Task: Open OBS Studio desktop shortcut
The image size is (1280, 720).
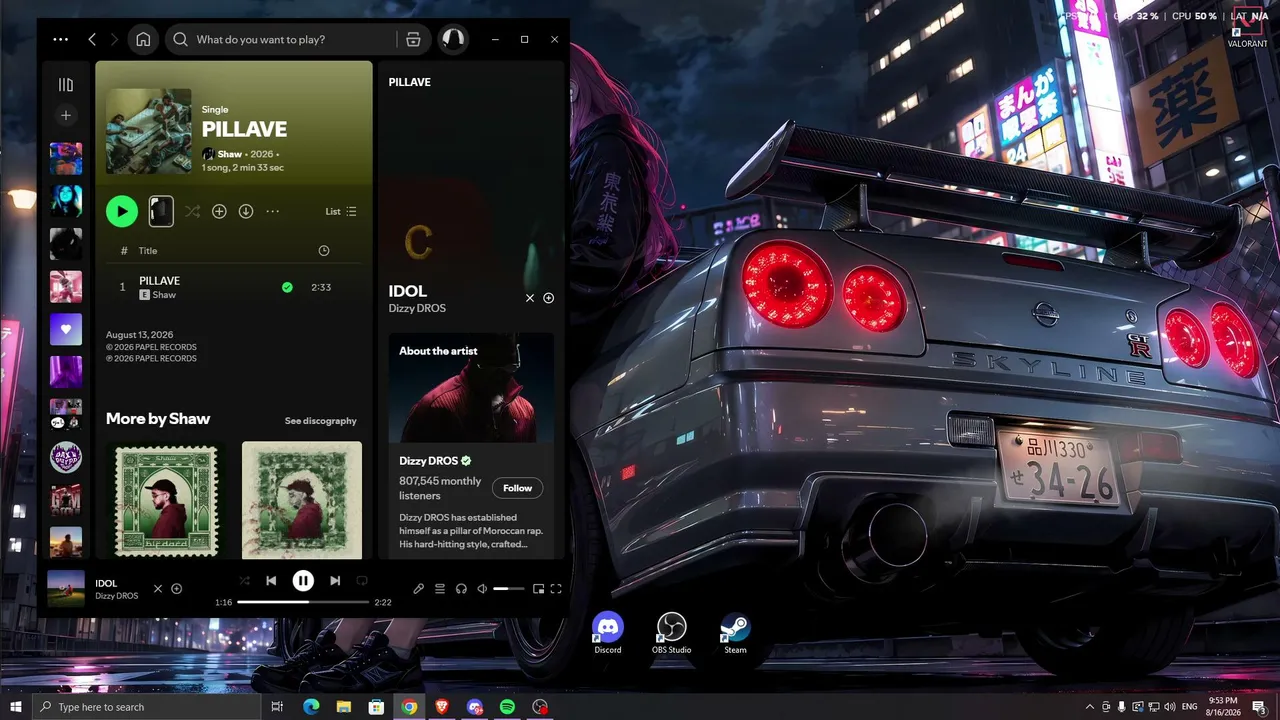Action: click(672, 633)
